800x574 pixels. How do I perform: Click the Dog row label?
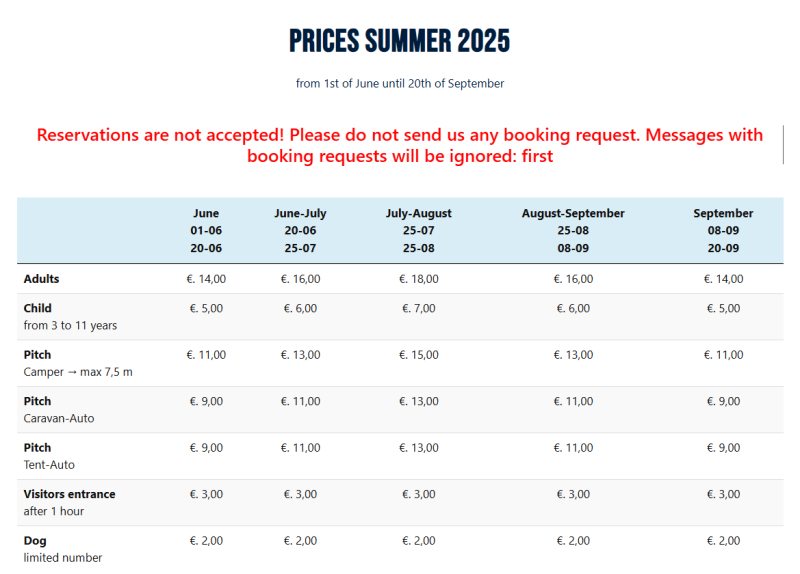pos(36,541)
